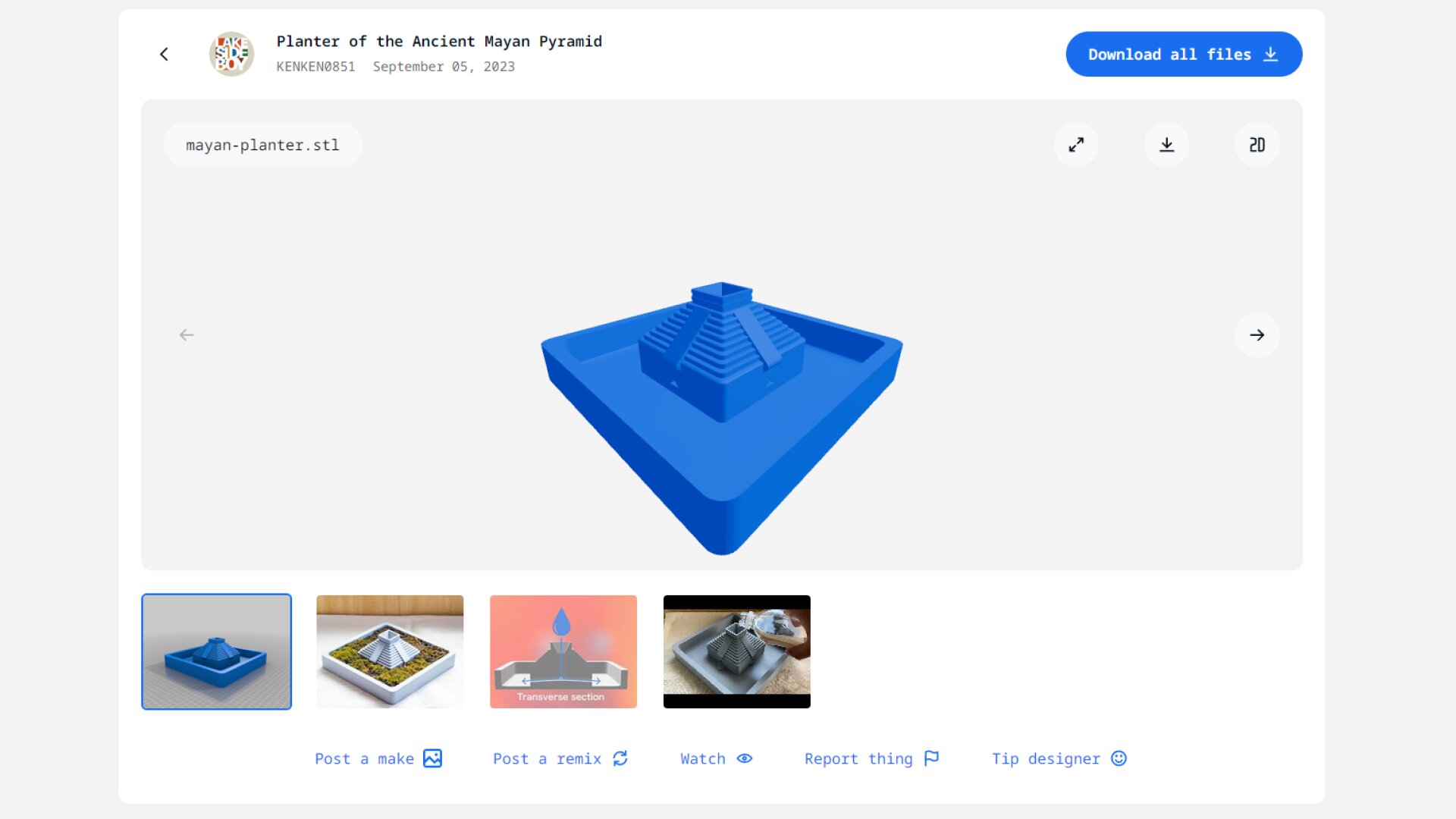Toggle the 2D view mode icon
This screenshot has height=819, width=1456.
[x=1257, y=144]
